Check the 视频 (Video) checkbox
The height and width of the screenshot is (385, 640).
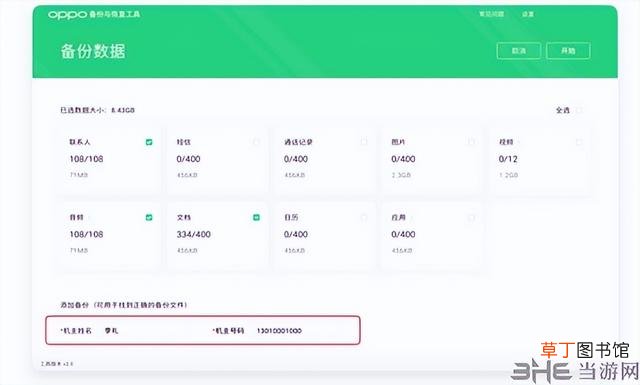point(578,142)
